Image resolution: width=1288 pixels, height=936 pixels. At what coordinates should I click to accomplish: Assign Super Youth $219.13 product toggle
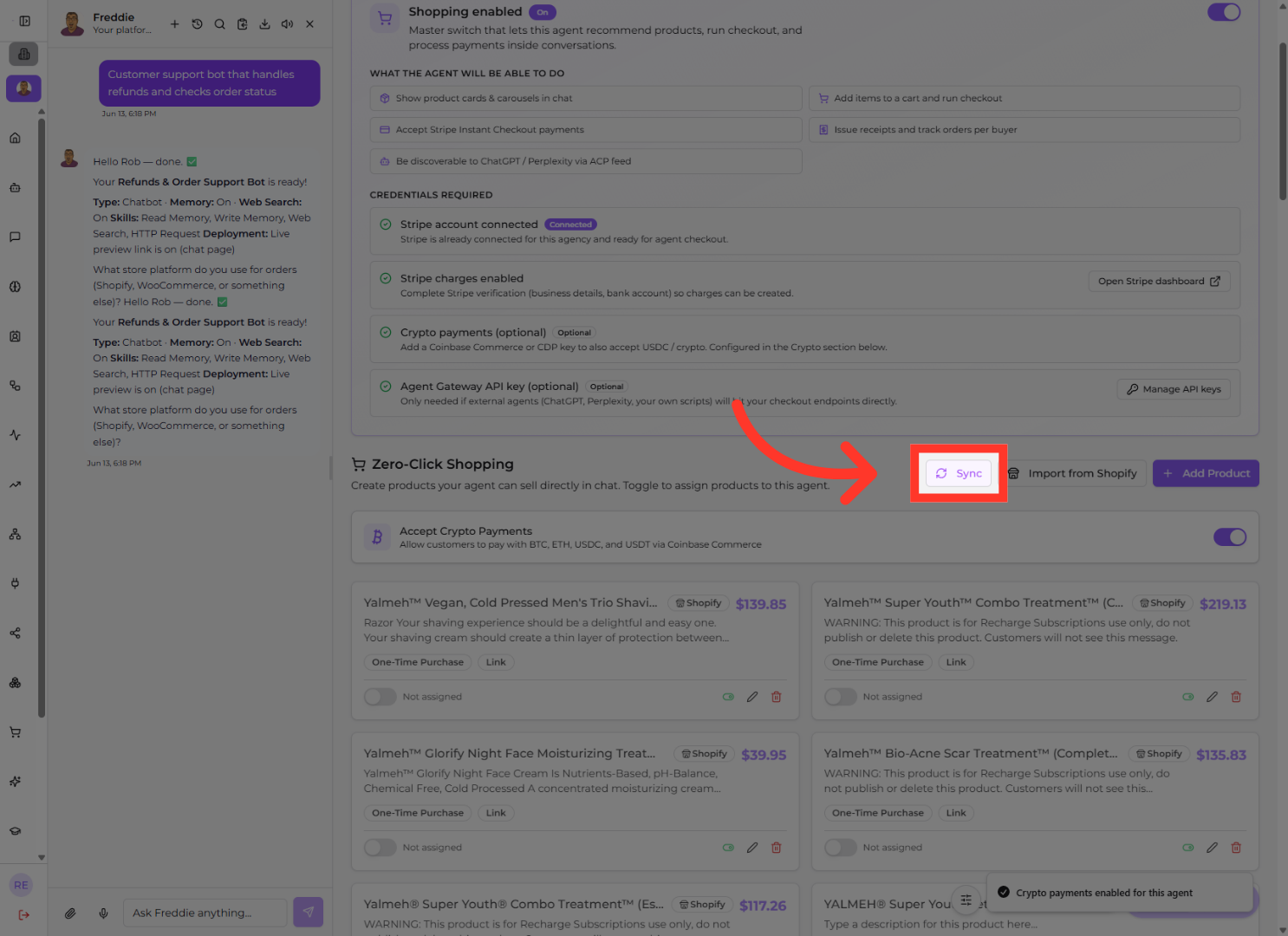[x=840, y=697]
